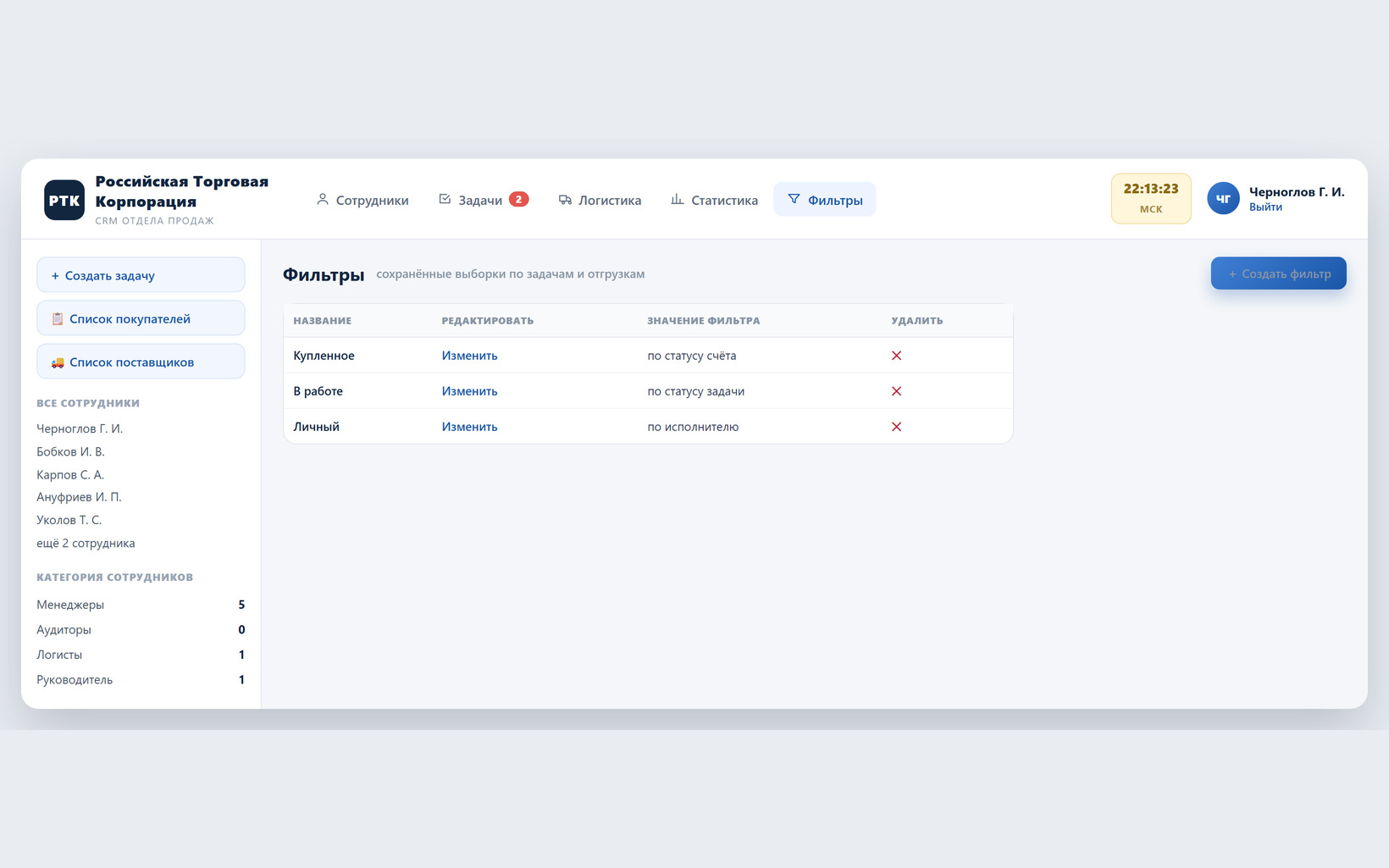Viewport: 1389px width, 868px height.
Task: Click the Российская Торговая Корпорация title
Action: tap(181, 191)
